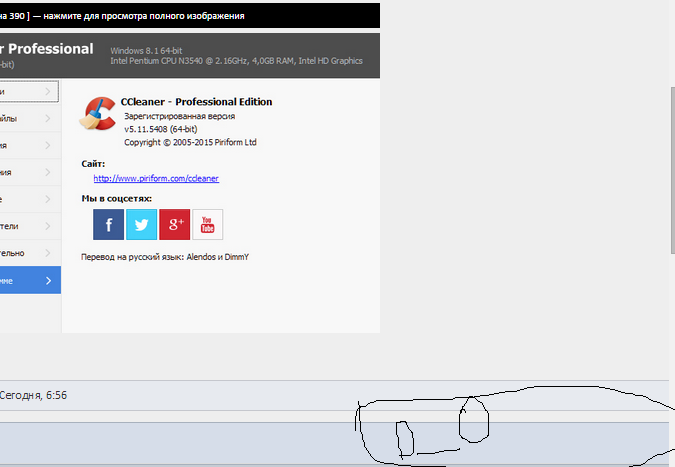Click the 'CCleaner - Professional Edition' heading
This screenshot has height=467, width=675.
[196, 102]
